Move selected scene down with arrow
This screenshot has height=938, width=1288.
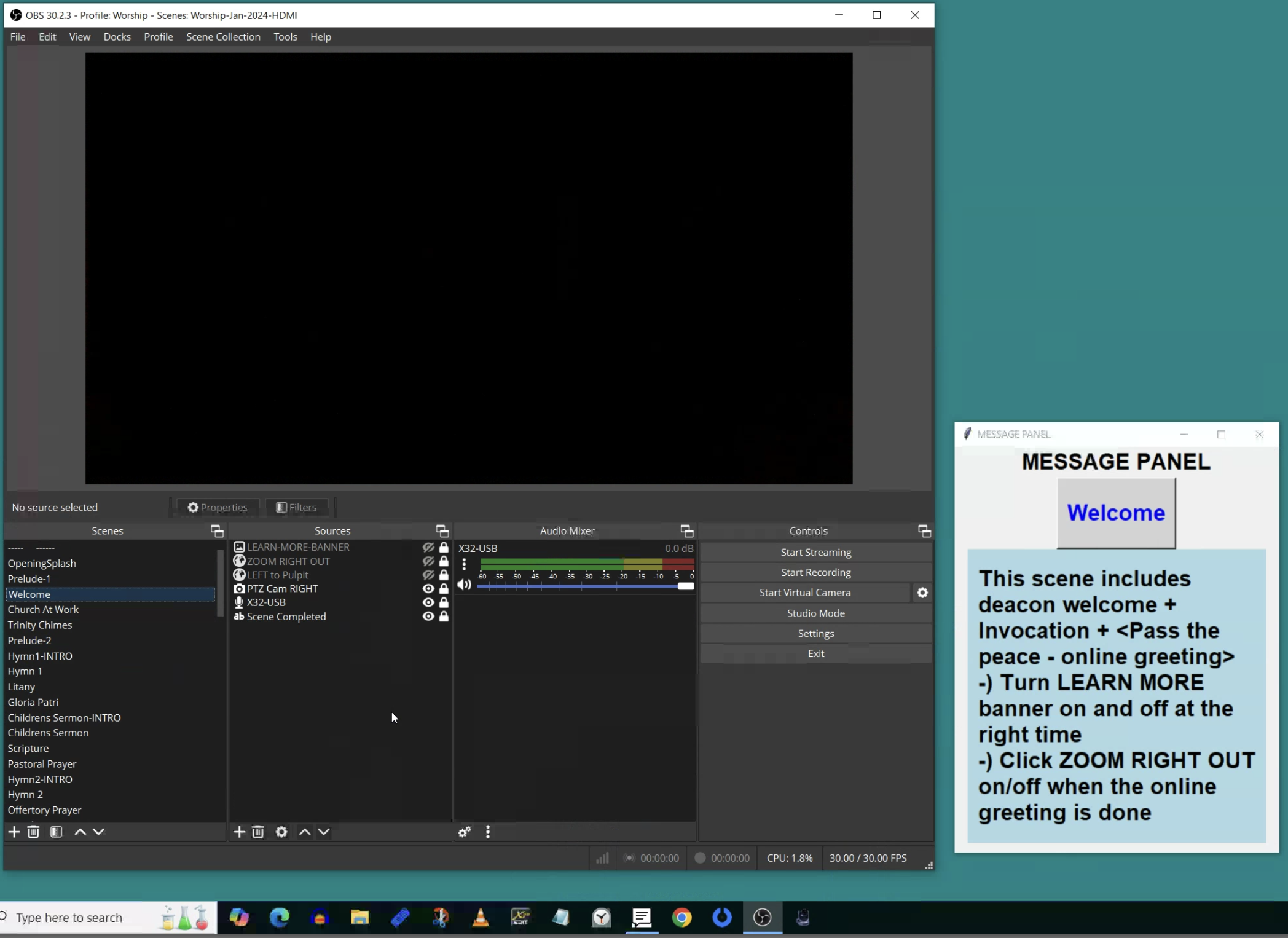[98, 832]
